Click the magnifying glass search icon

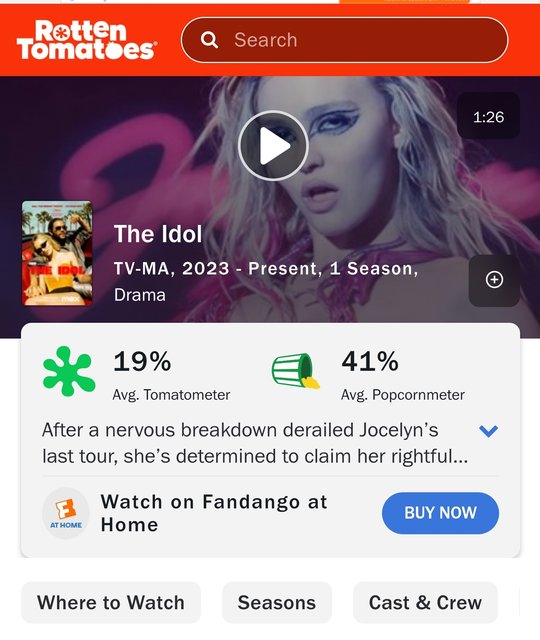(x=209, y=40)
